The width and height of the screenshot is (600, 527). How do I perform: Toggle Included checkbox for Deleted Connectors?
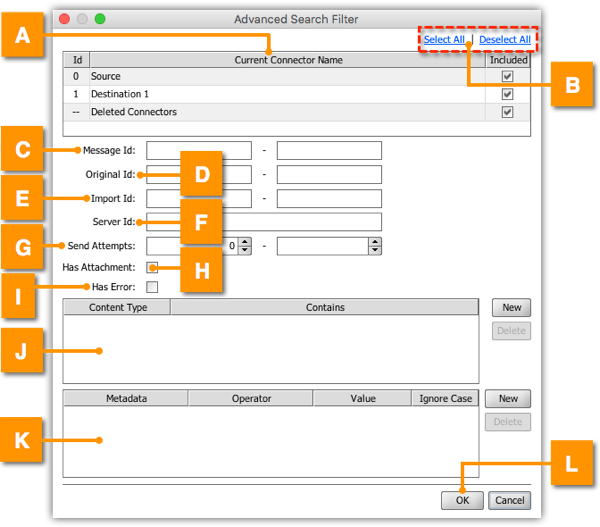[507, 113]
